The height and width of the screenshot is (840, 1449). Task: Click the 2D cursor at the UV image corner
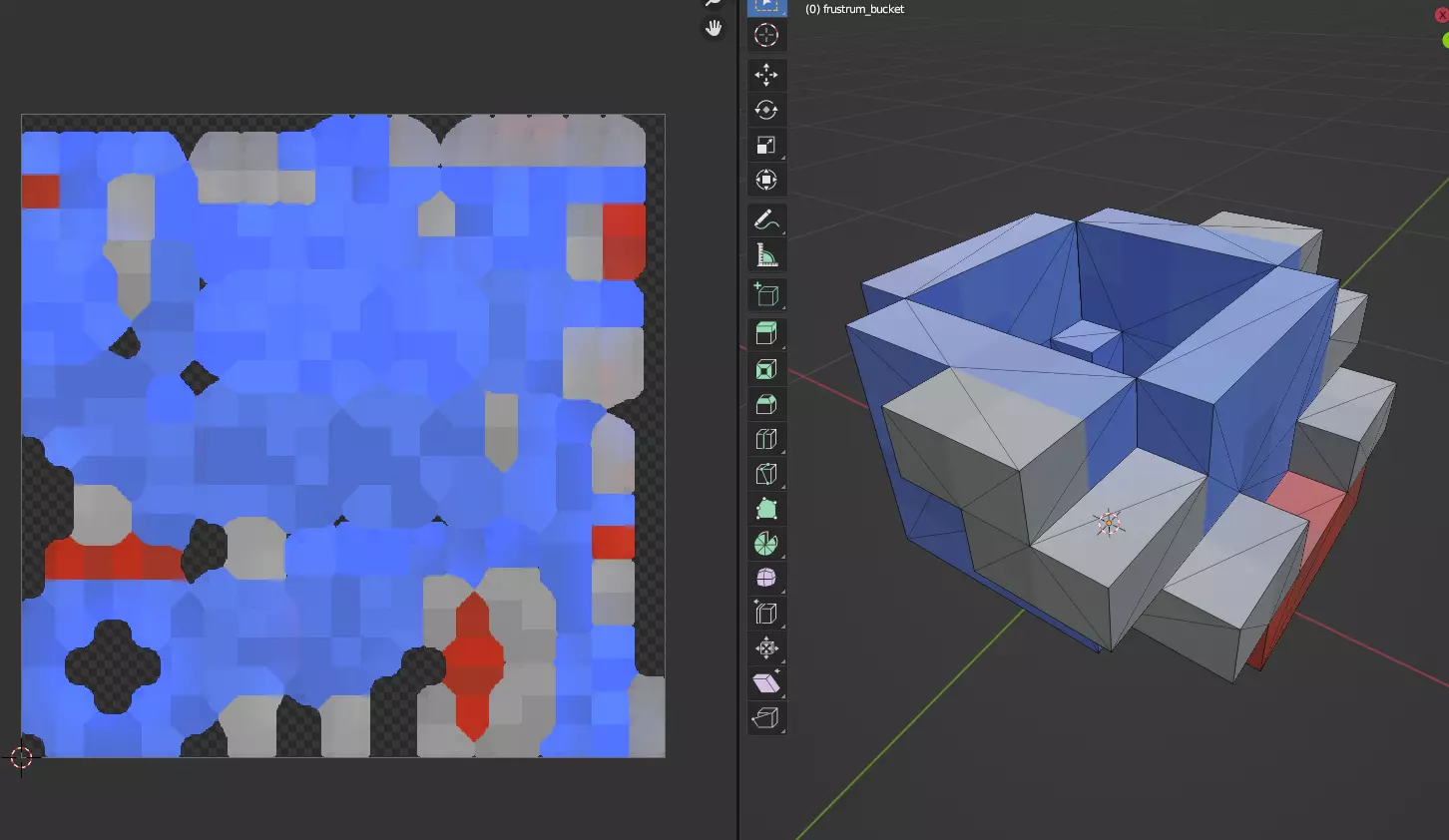[x=21, y=757]
